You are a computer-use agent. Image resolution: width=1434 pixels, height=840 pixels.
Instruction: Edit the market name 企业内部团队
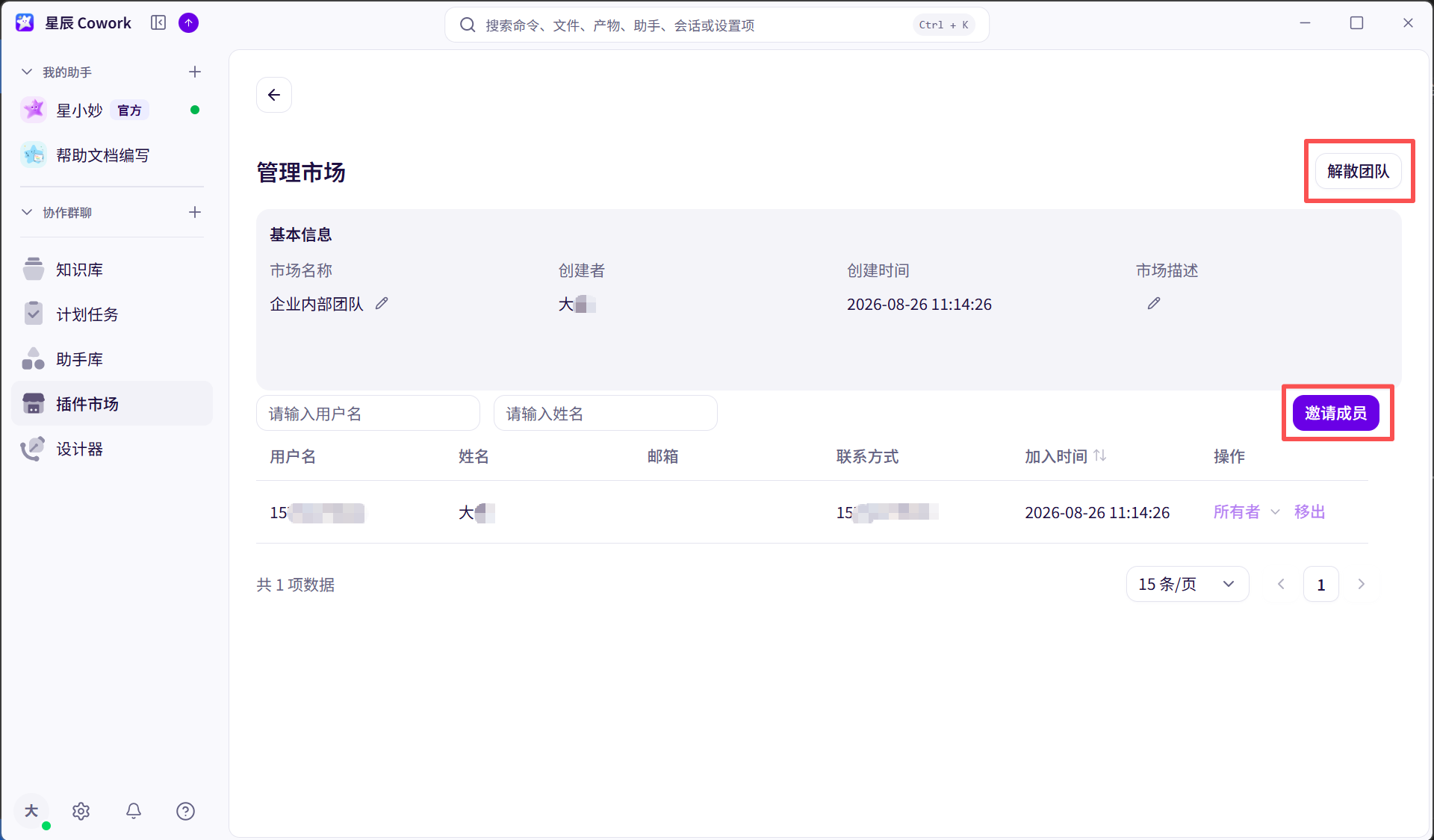(x=382, y=303)
